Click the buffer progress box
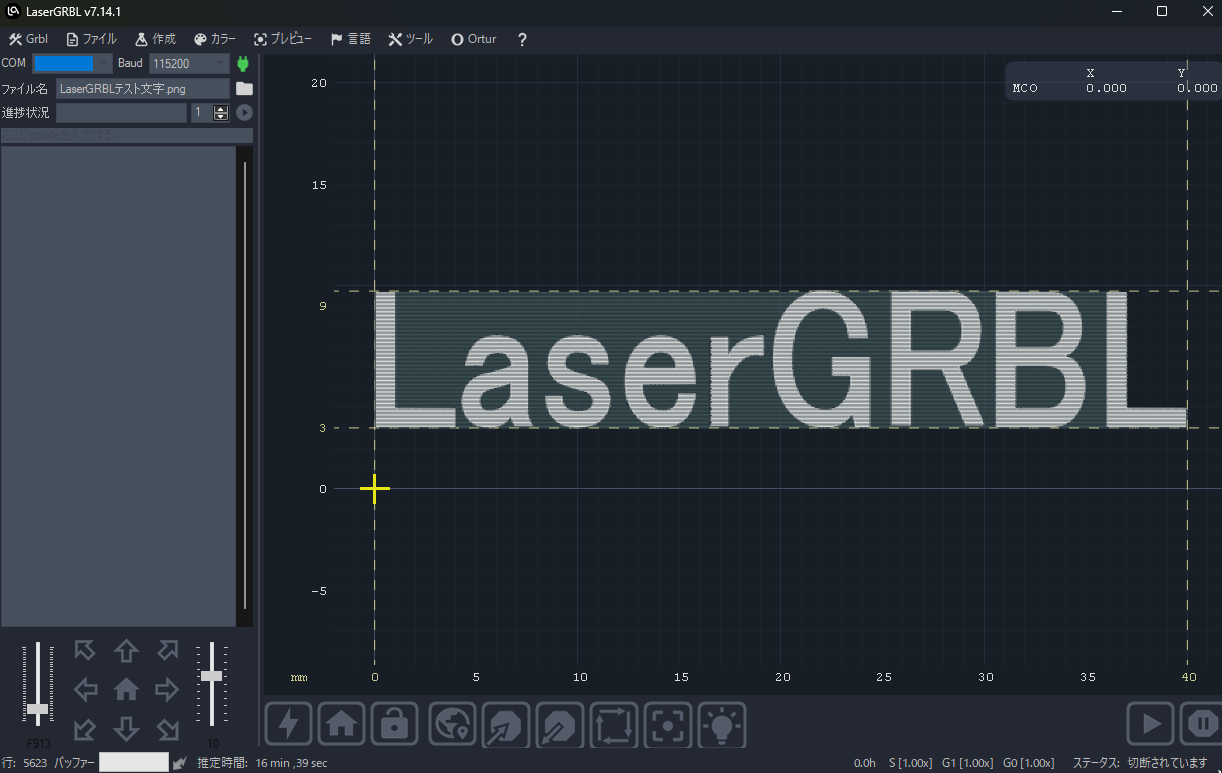The image size is (1222, 773). point(134,763)
